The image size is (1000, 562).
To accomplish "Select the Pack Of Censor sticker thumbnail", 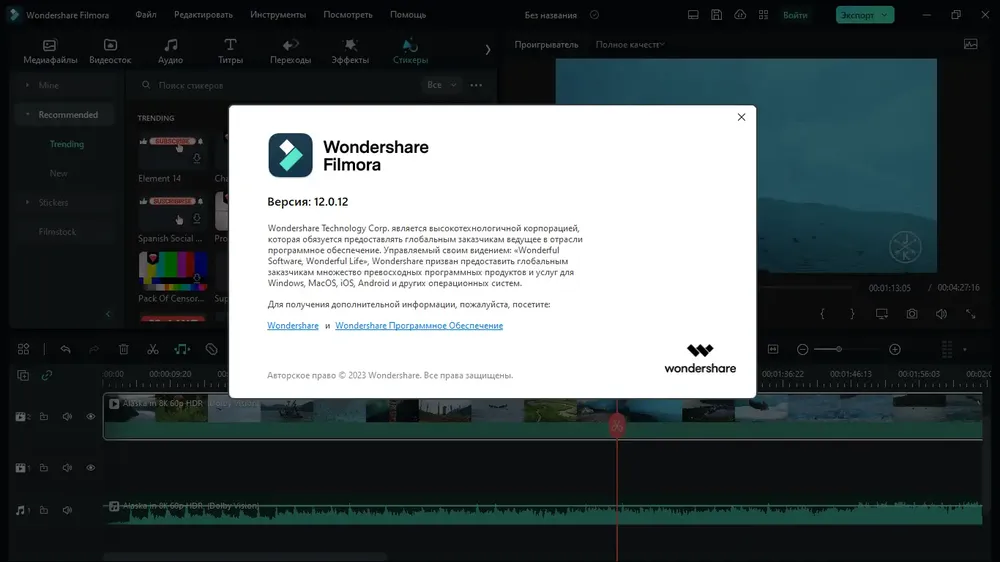I will [x=172, y=271].
